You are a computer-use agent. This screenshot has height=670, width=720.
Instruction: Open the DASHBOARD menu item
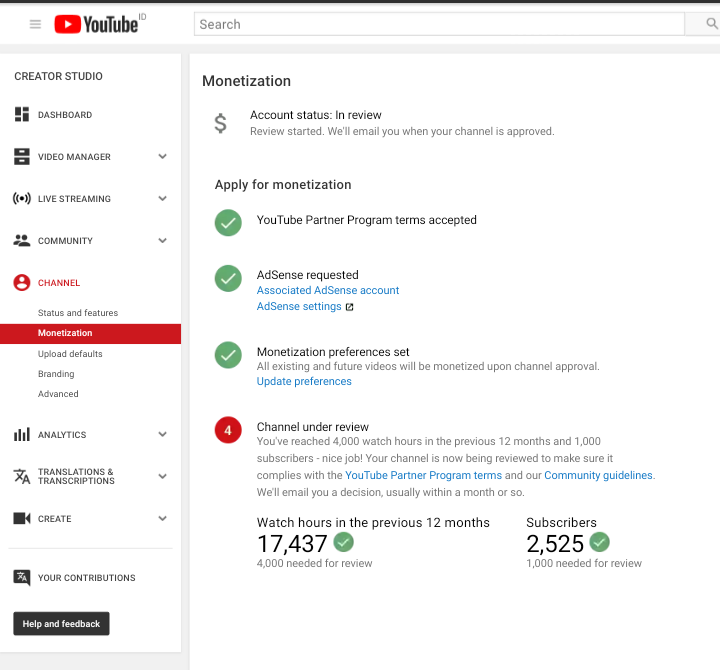point(65,115)
